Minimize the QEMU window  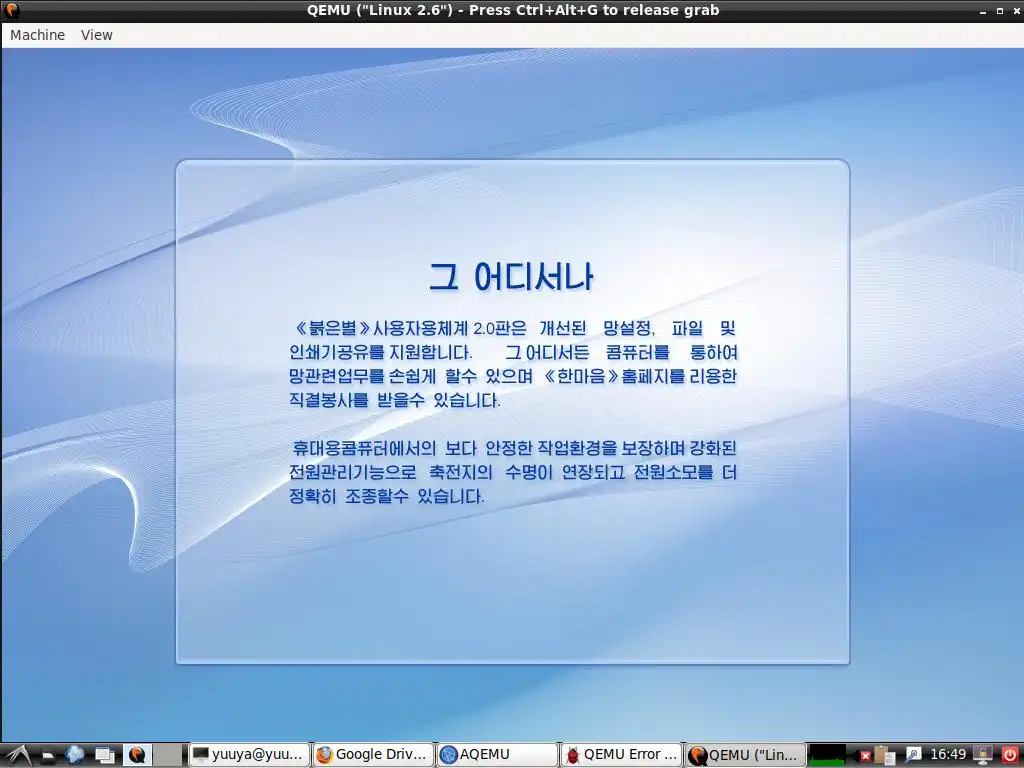click(983, 11)
